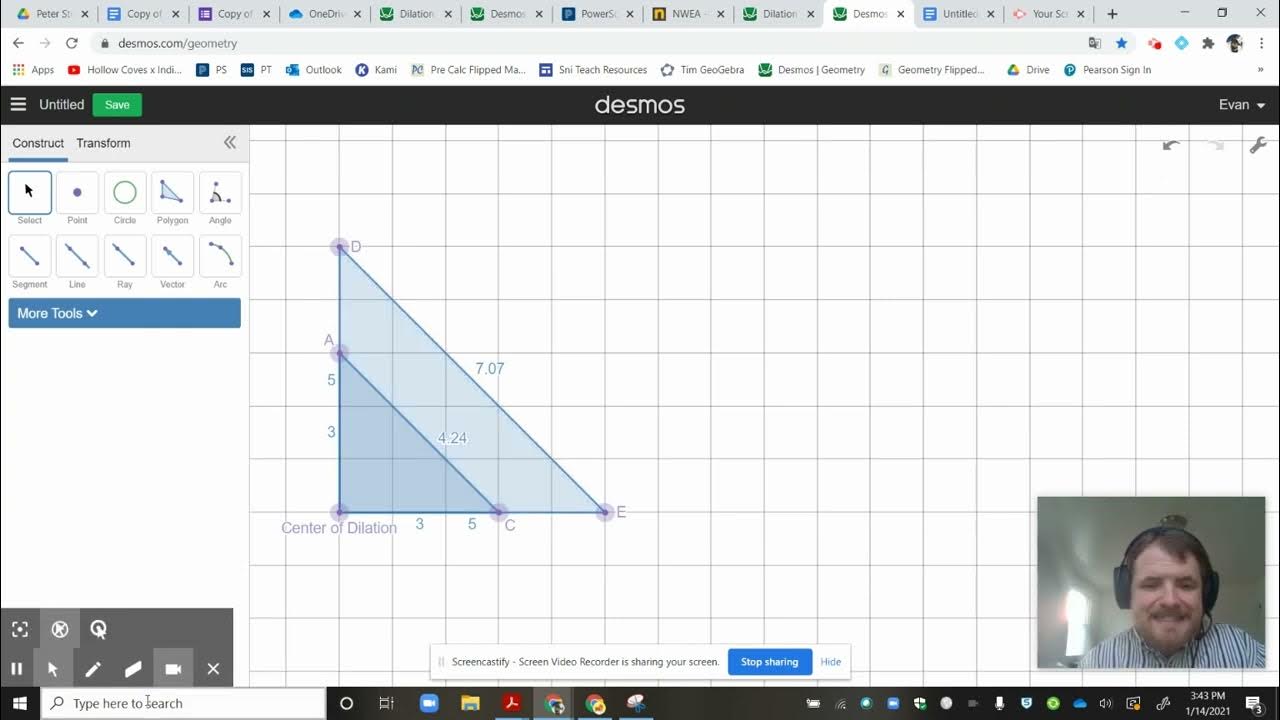The image size is (1280, 720).
Task: Open File Explorer from the taskbar
Action: pos(470,703)
